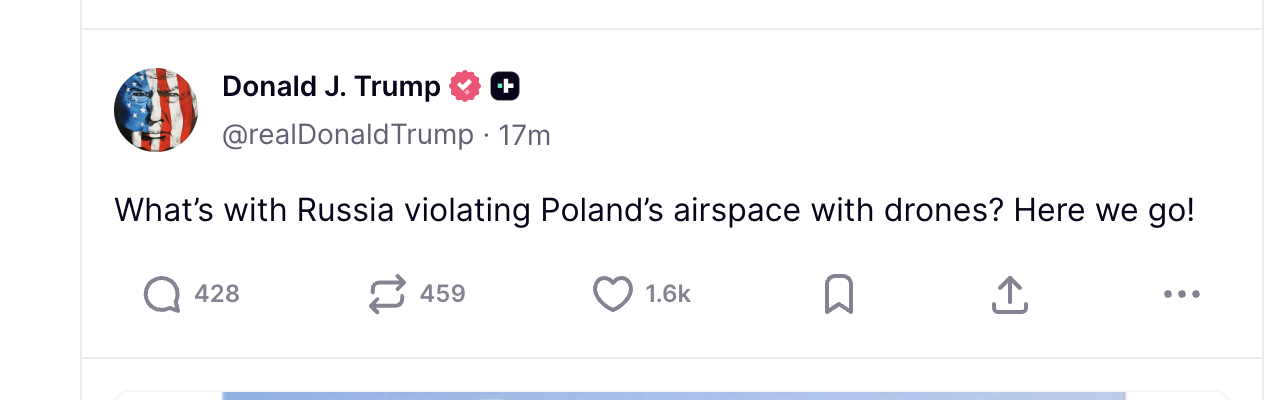Like the post with the heart icon
The image size is (1276, 400).
click(613, 294)
